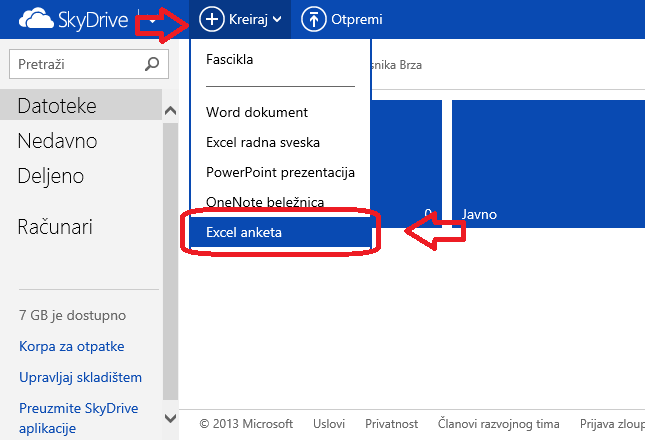Select PowerPoint prezentacija option
This screenshot has height=440, width=645.
(x=280, y=172)
